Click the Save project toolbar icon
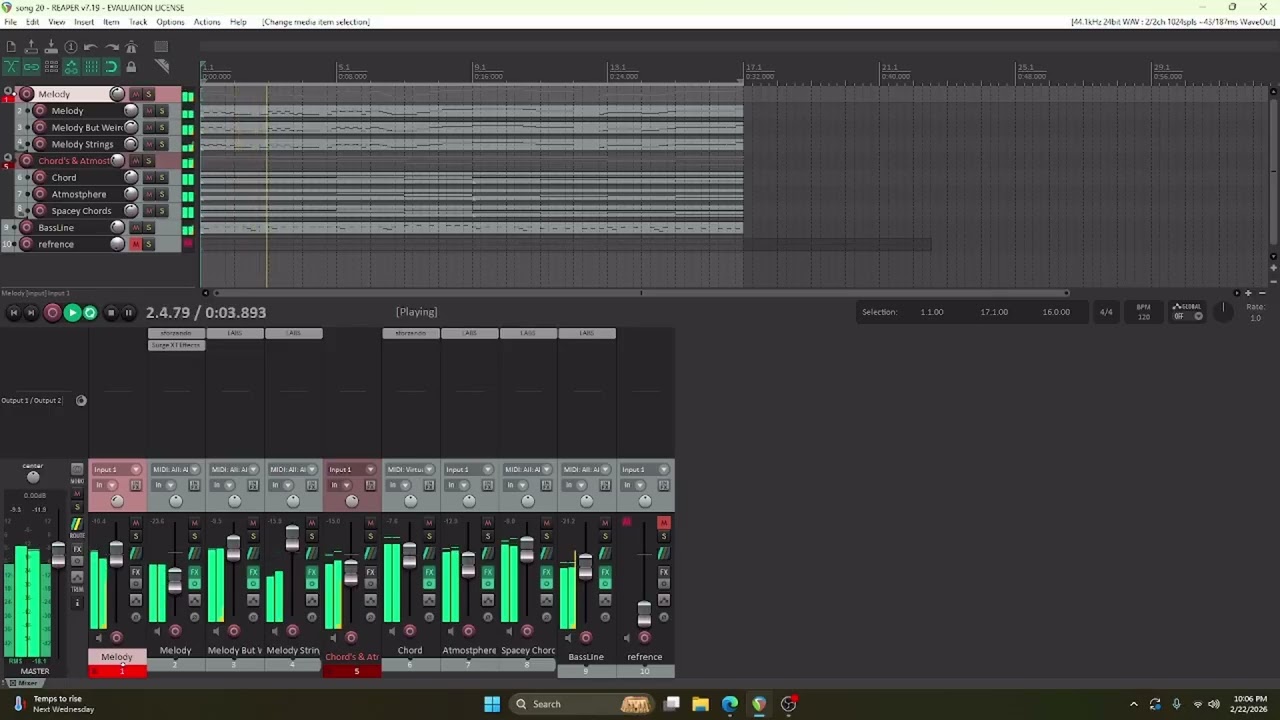The height and width of the screenshot is (720, 1280). coord(51,47)
